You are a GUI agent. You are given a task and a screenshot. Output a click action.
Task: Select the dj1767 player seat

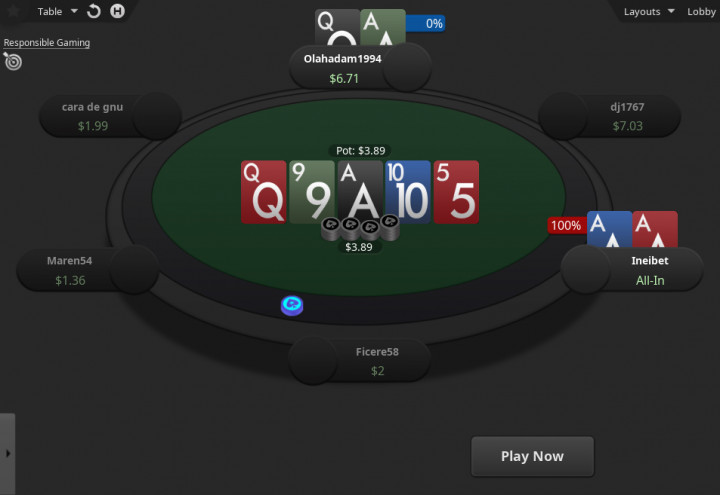coord(609,116)
